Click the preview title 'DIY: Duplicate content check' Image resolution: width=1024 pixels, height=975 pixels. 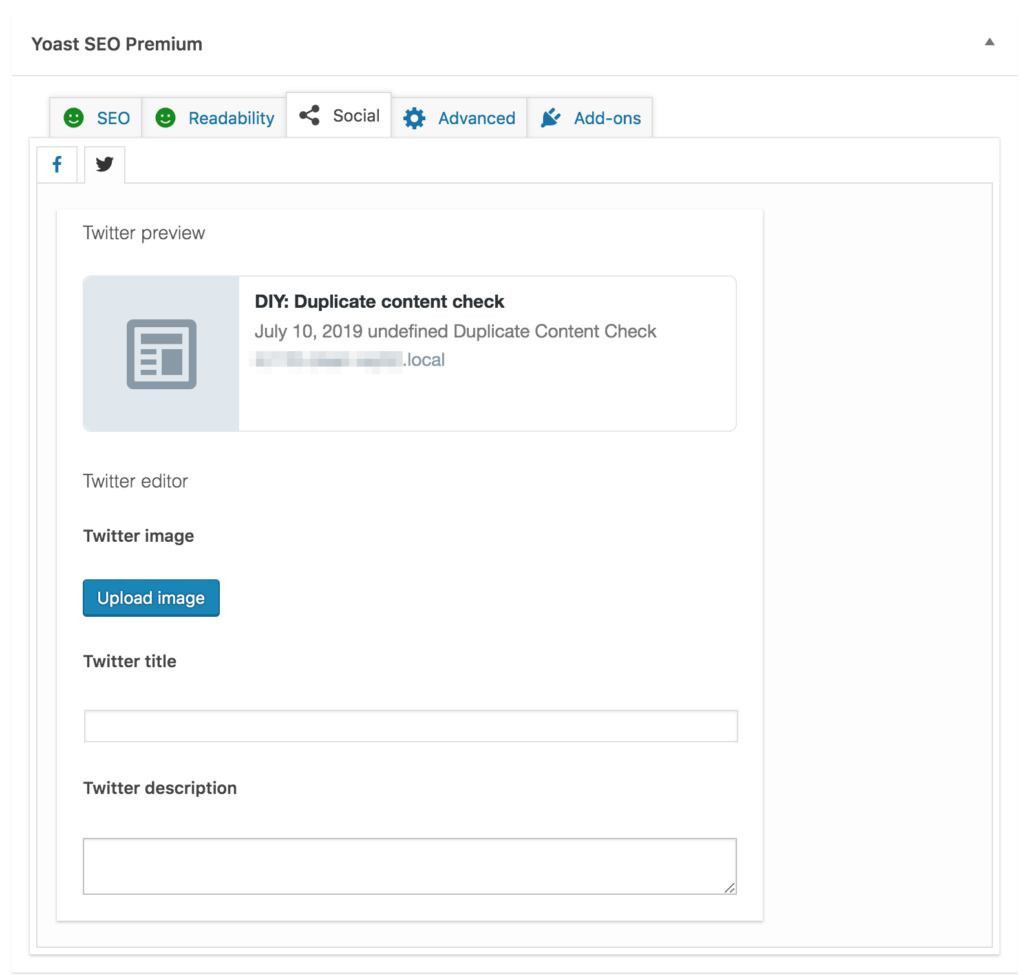tap(379, 302)
